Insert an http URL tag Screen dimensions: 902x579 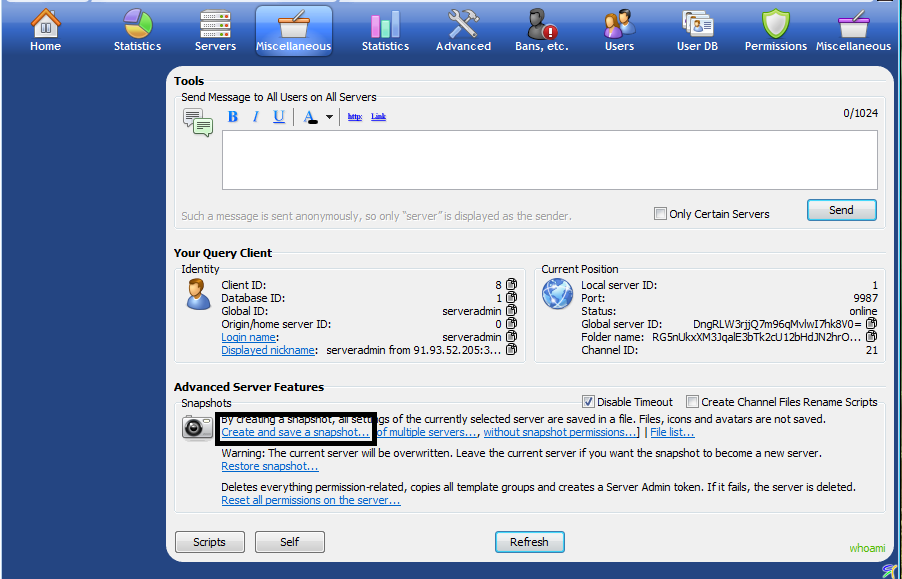click(355, 117)
